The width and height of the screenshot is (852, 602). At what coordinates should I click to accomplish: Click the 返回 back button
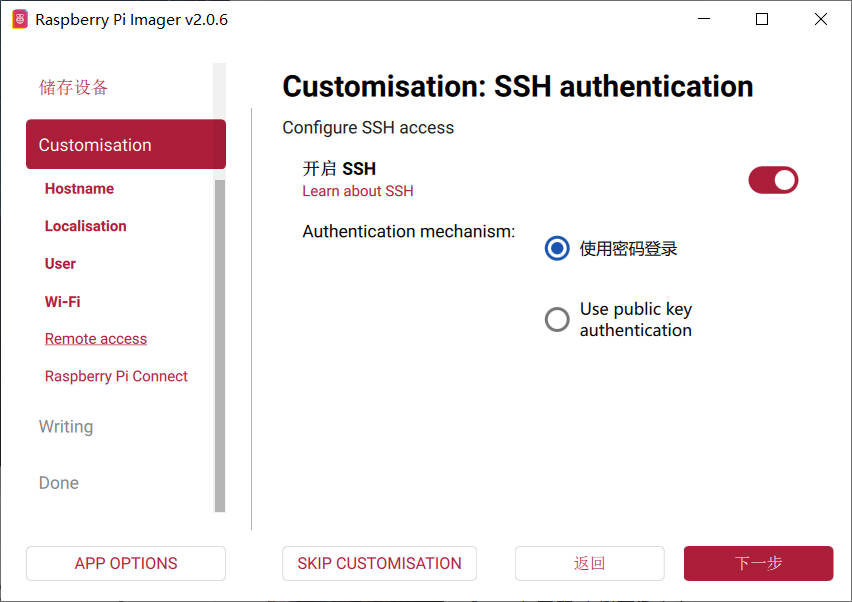pyautogui.click(x=590, y=563)
